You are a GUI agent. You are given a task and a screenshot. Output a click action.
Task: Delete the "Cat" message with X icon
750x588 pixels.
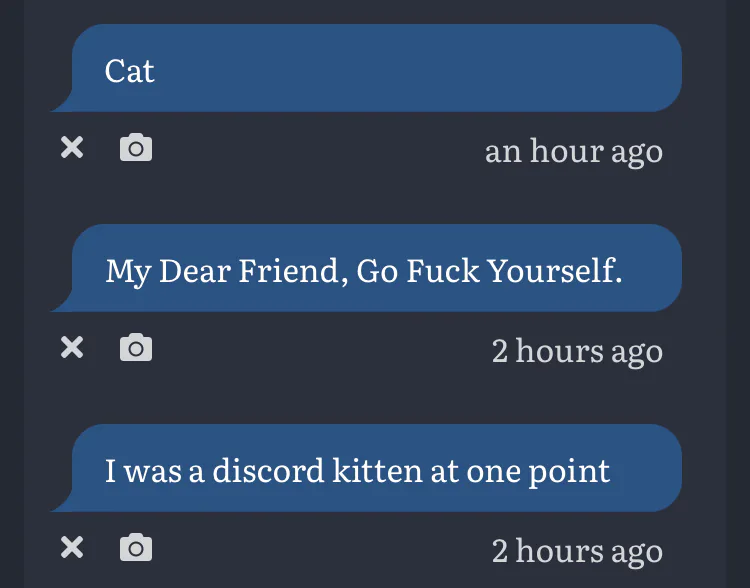72,149
